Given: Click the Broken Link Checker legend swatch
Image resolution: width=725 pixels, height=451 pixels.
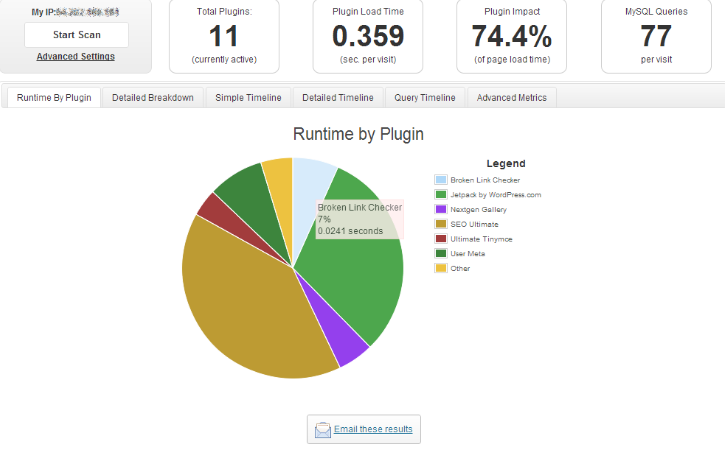Looking at the screenshot, I should (x=440, y=180).
